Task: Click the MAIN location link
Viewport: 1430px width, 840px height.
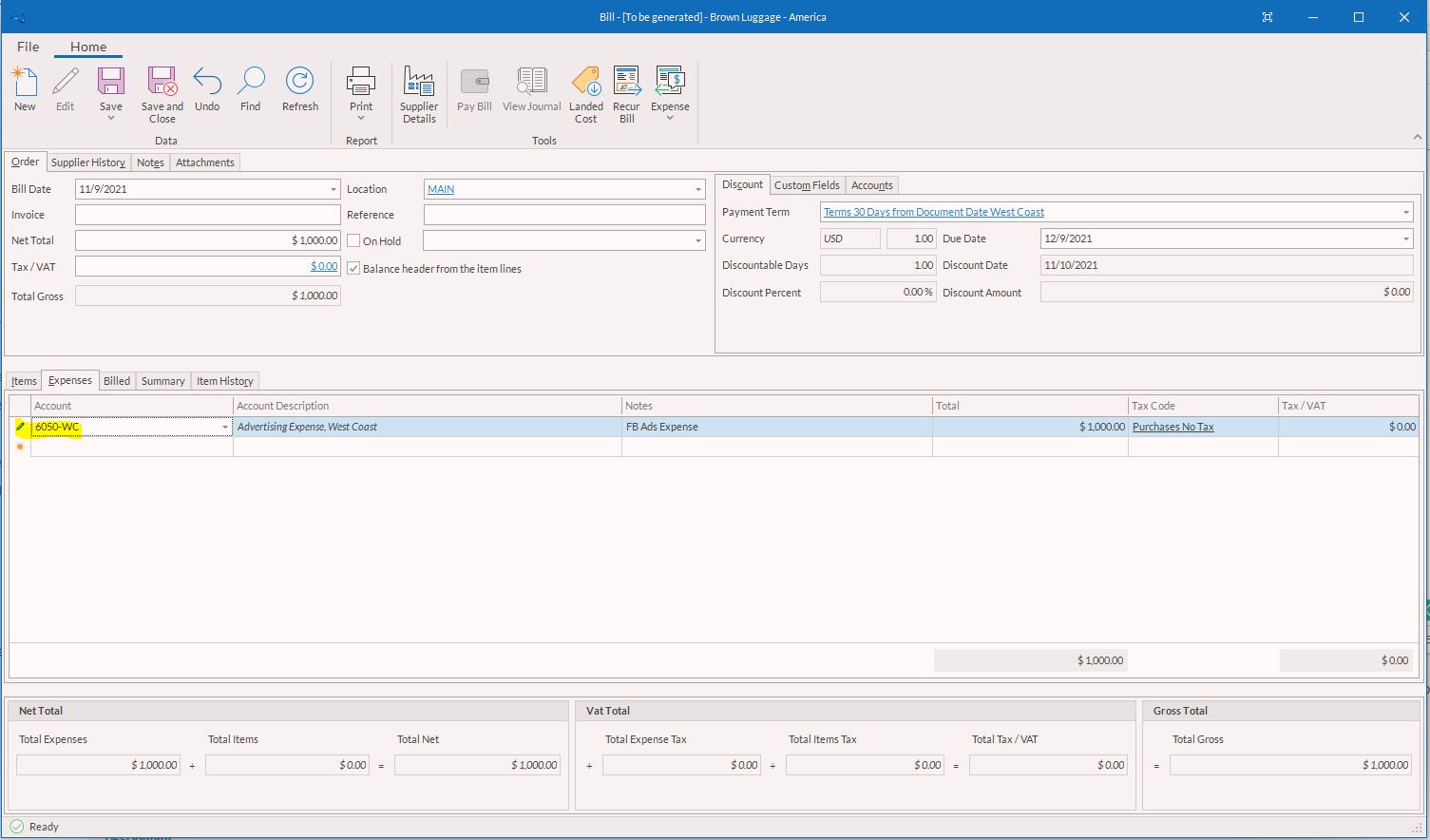Action: [x=441, y=189]
